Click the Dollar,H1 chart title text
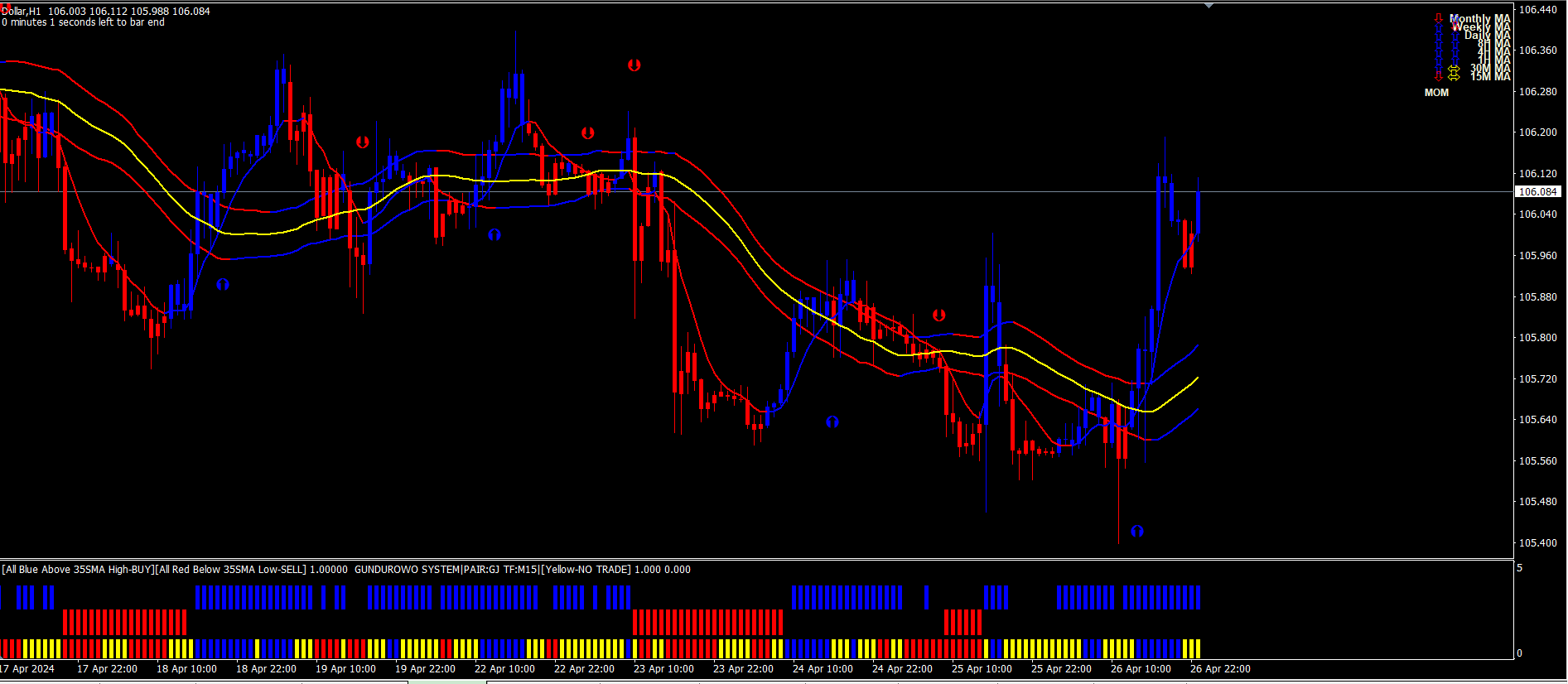The image size is (1568, 684). pos(21,12)
